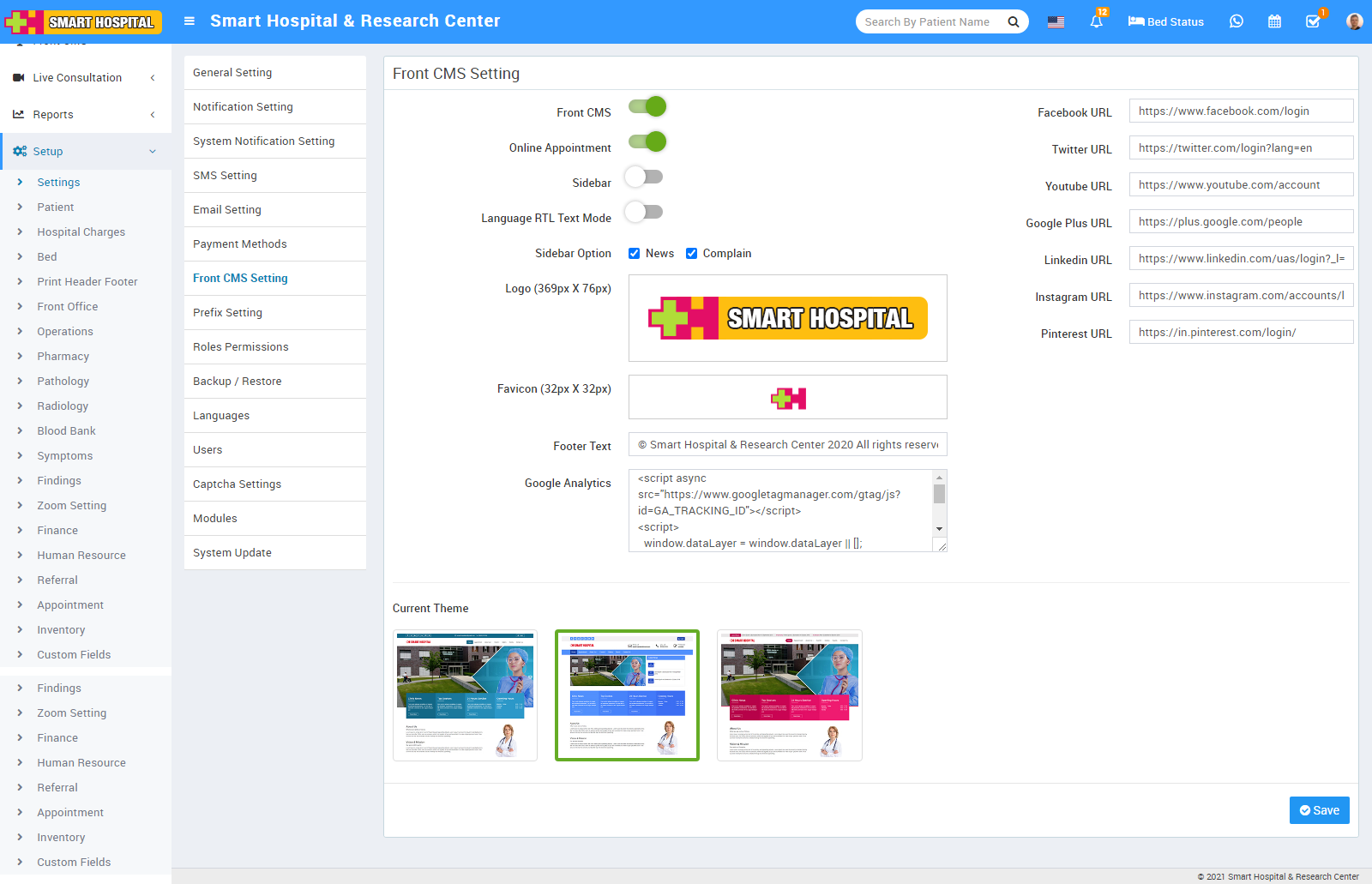Open the WhatsApp chat icon
The image size is (1372, 884).
click(1236, 21)
